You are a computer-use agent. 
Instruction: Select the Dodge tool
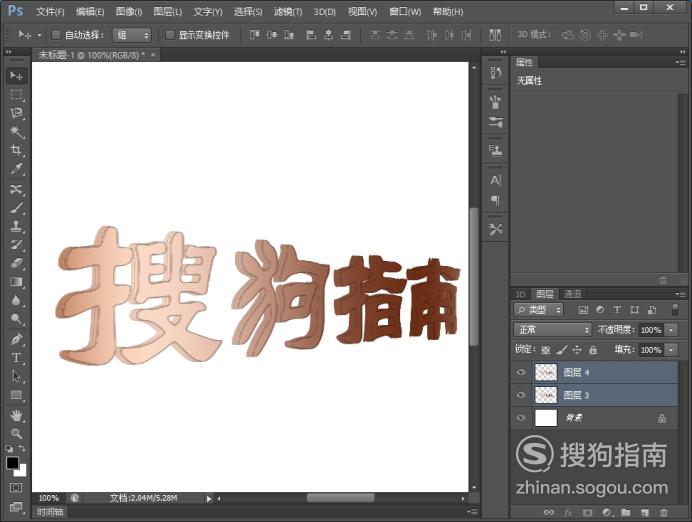[x=16, y=319]
